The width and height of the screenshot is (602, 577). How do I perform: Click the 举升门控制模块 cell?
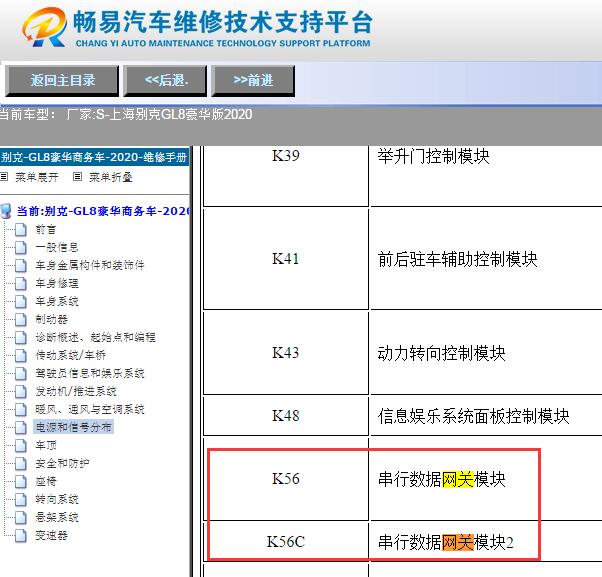click(486, 175)
